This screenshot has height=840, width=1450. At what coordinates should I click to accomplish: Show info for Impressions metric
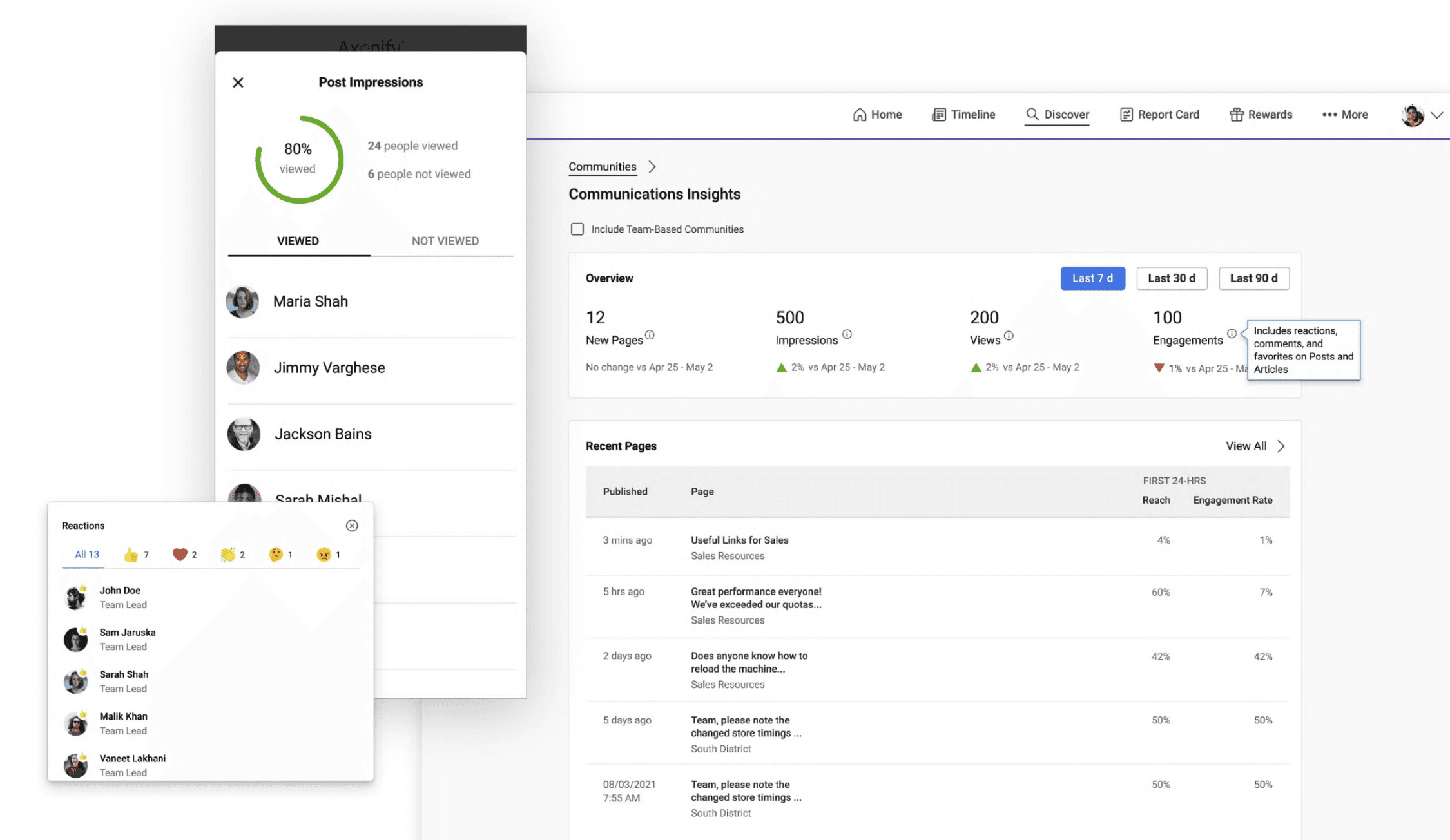[x=847, y=334]
